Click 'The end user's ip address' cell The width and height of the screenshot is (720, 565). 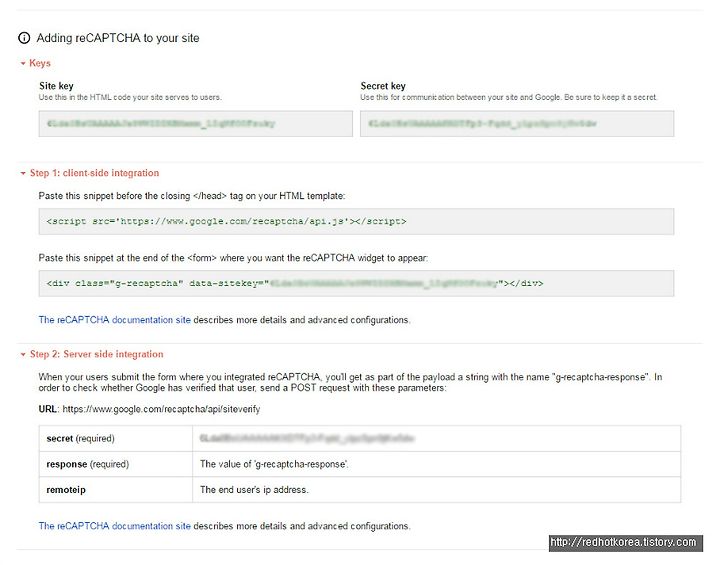(436, 490)
